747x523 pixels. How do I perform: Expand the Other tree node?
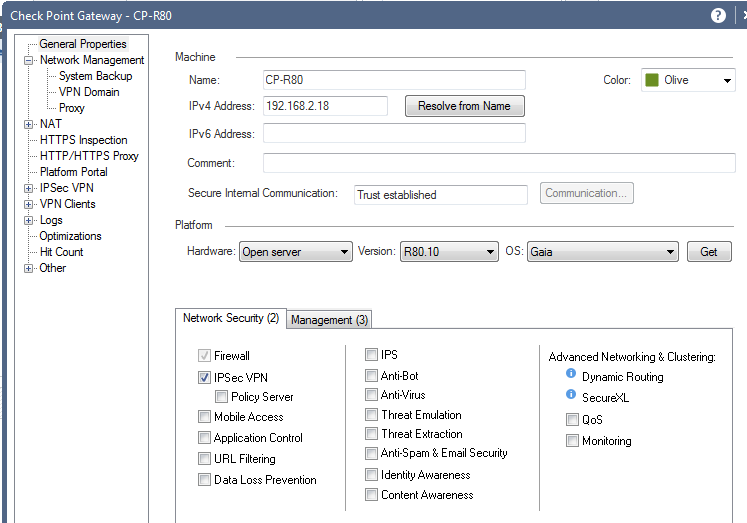tap(29, 269)
